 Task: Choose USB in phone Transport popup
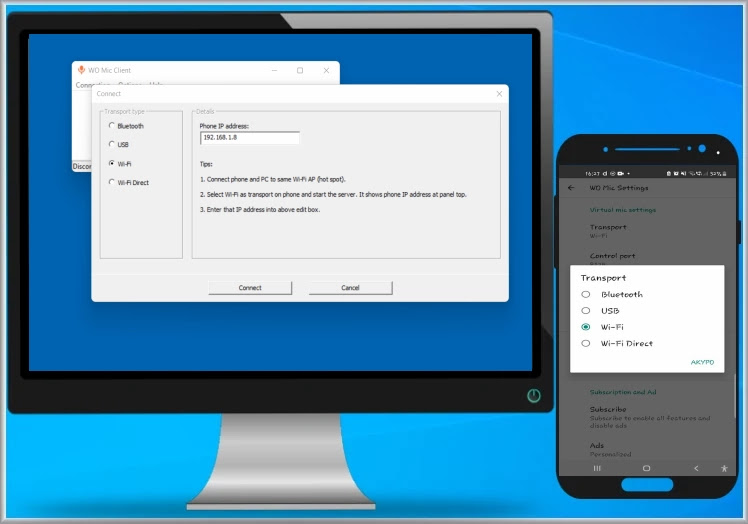(601, 311)
